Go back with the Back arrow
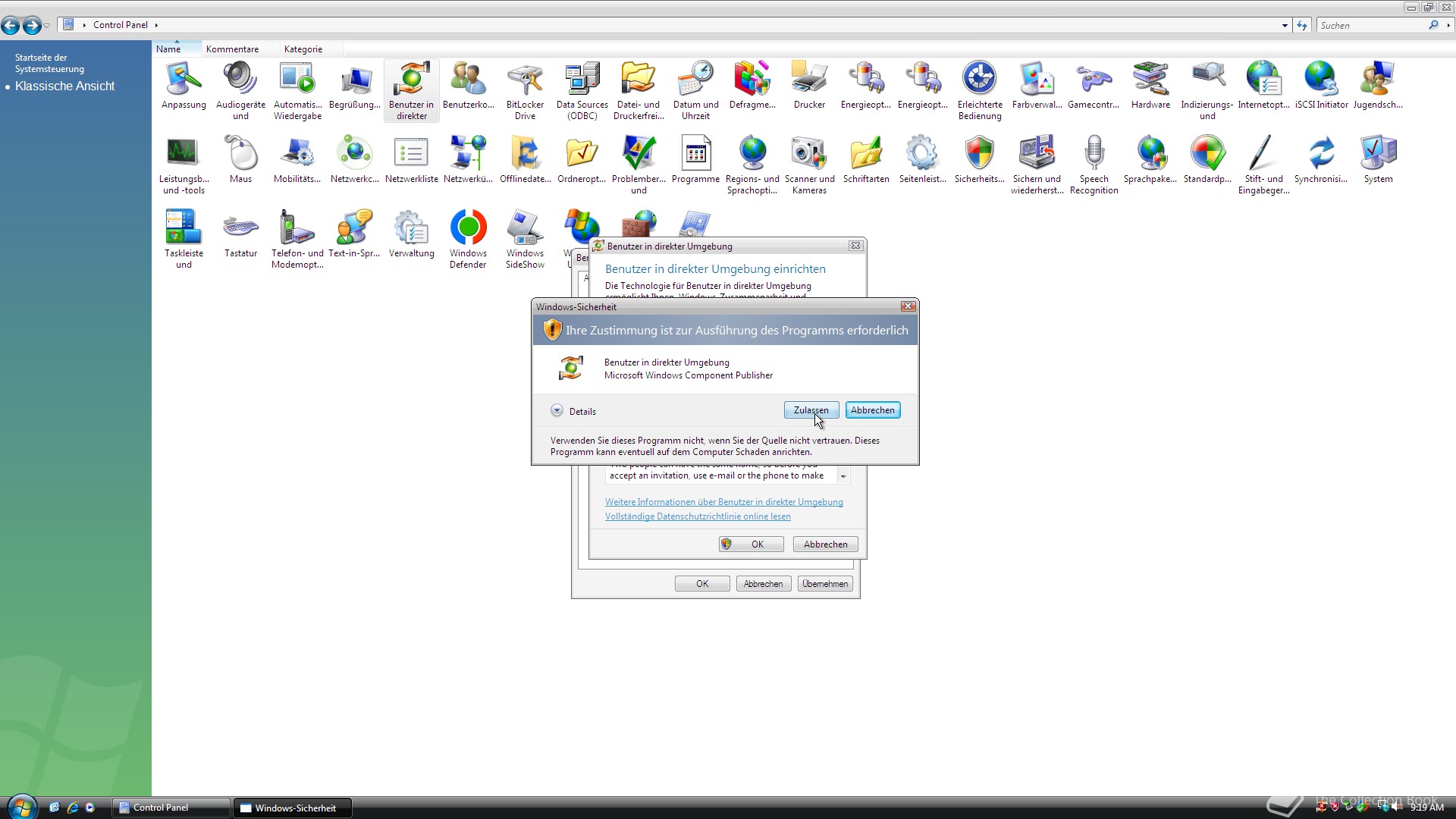Viewport: 1456px width, 819px height. 11,26
